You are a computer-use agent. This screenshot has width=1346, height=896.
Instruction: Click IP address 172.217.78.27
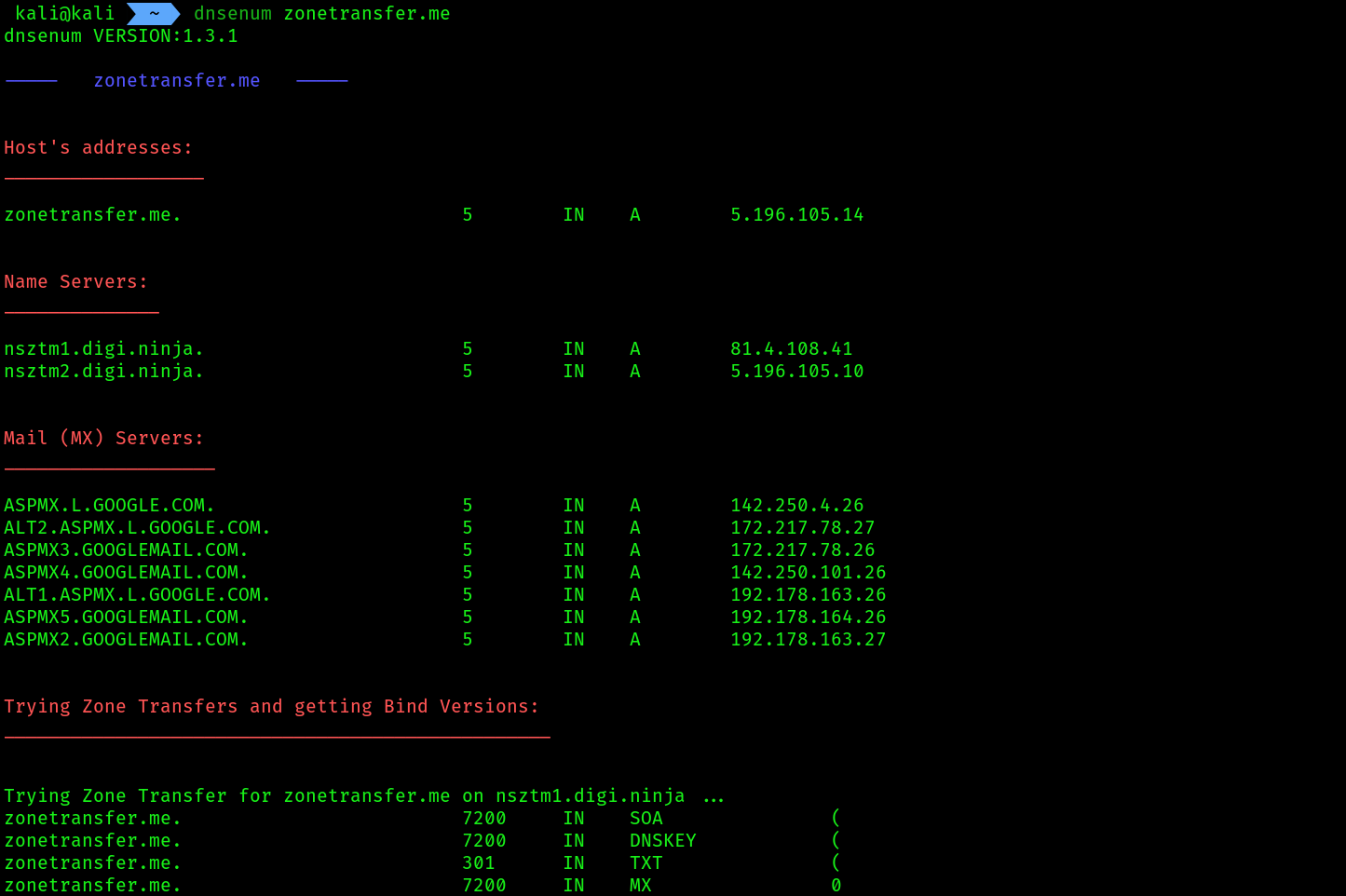[x=803, y=528]
